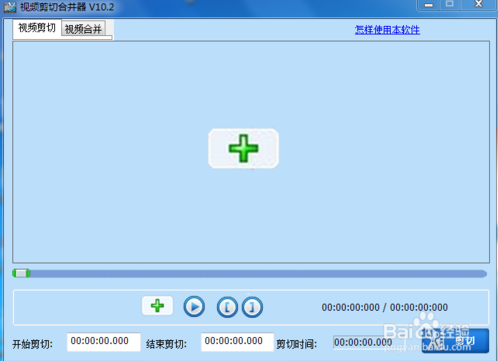The height and width of the screenshot is (361, 498).
Task: Set cut end with the right bracket button
Action: [x=252, y=307]
